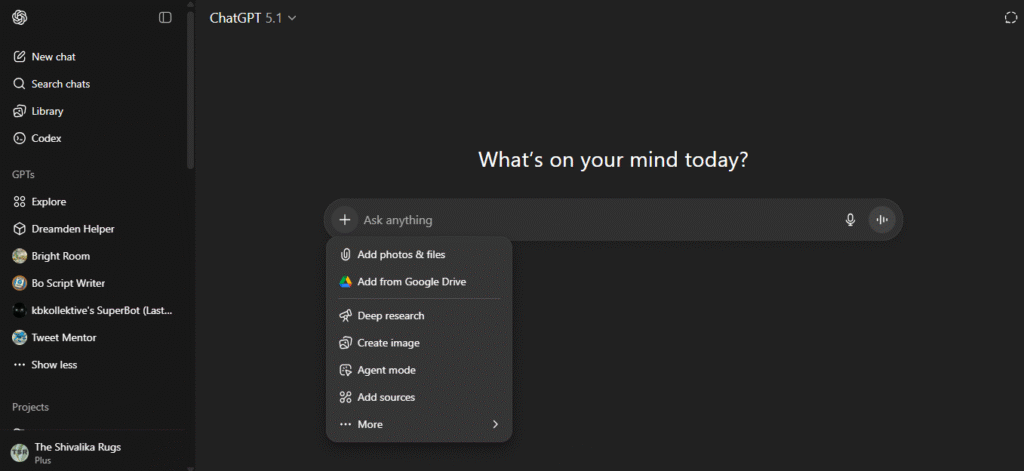Viewport: 1024px width, 471px height.
Task: Click the Explore GPTs grid icon
Action: click(19, 202)
